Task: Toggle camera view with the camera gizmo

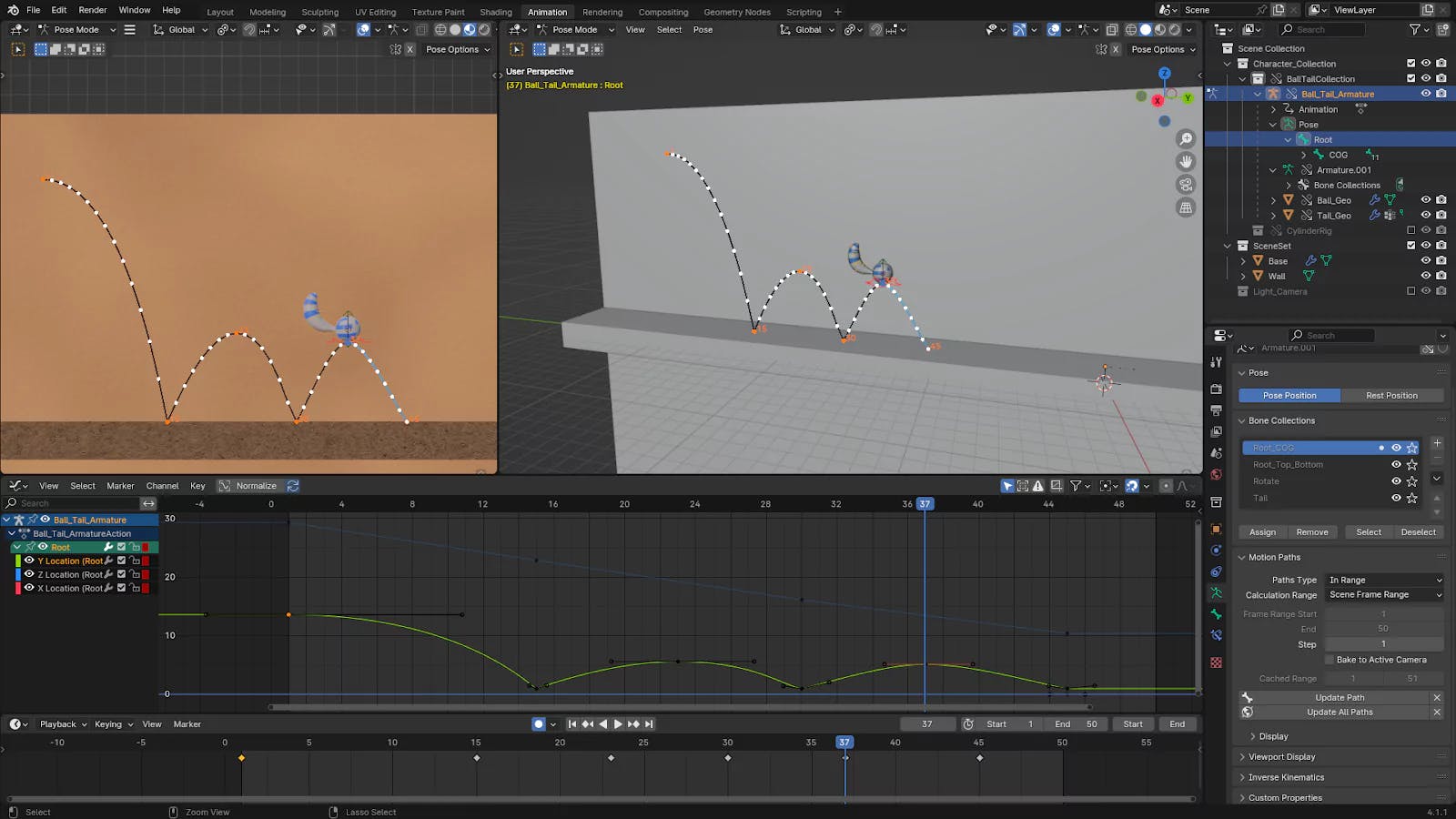Action: tap(1186, 184)
